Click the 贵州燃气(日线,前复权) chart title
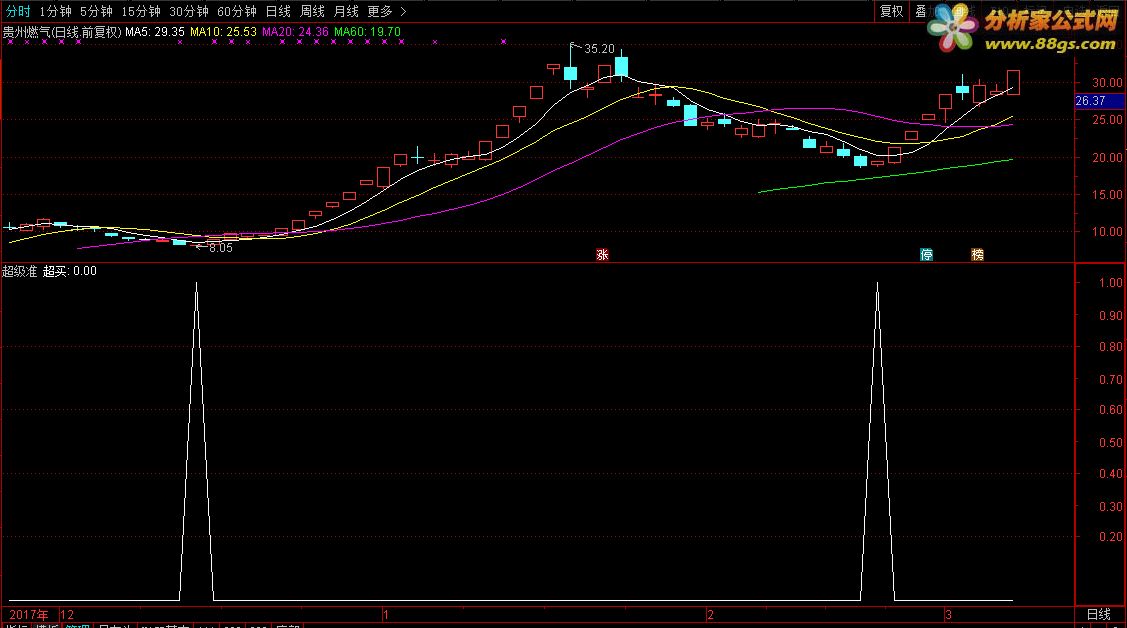The height and width of the screenshot is (628, 1127). [x=62, y=32]
